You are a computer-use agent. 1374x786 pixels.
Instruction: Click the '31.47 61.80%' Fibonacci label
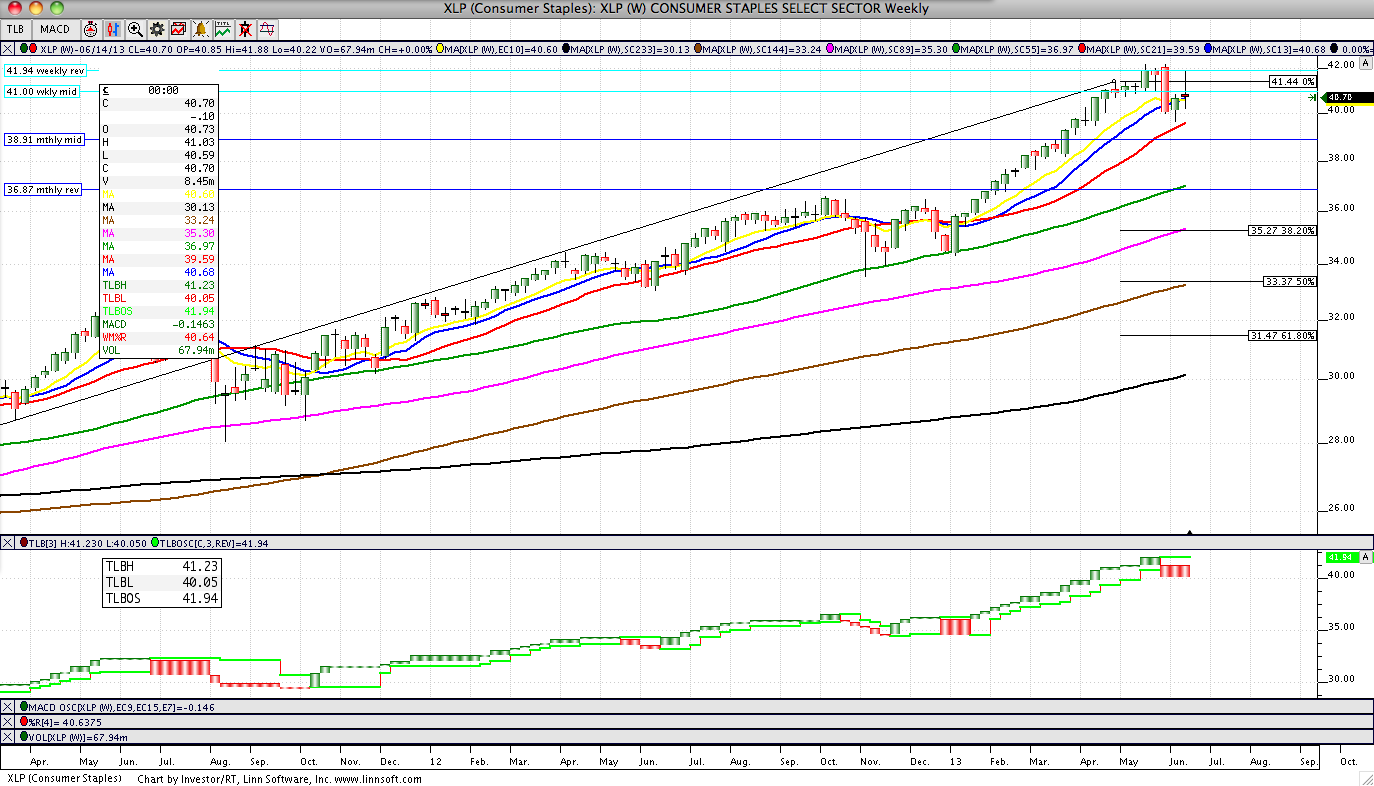tap(1283, 335)
